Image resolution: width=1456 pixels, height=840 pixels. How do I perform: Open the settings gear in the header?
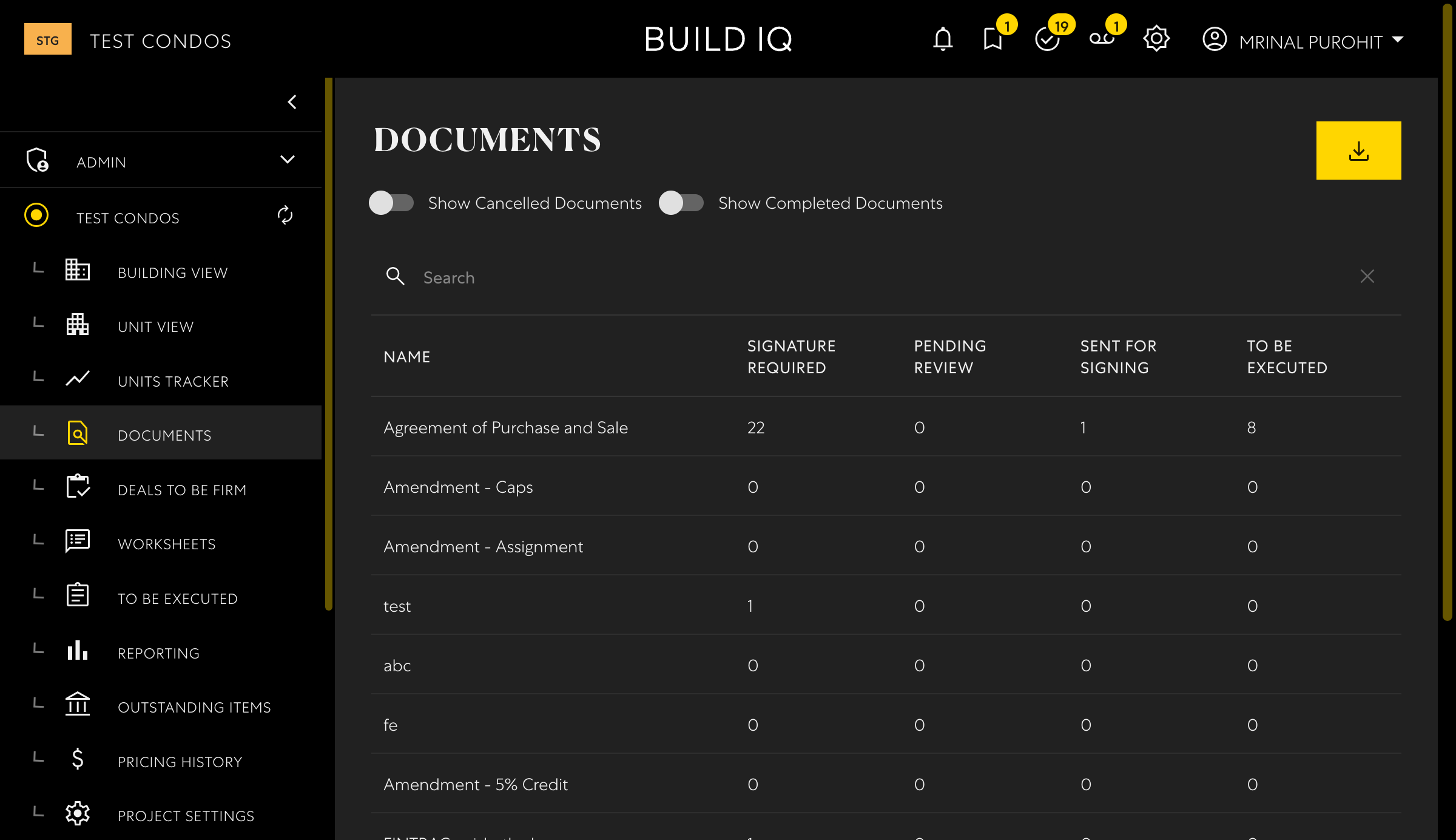tap(1156, 39)
